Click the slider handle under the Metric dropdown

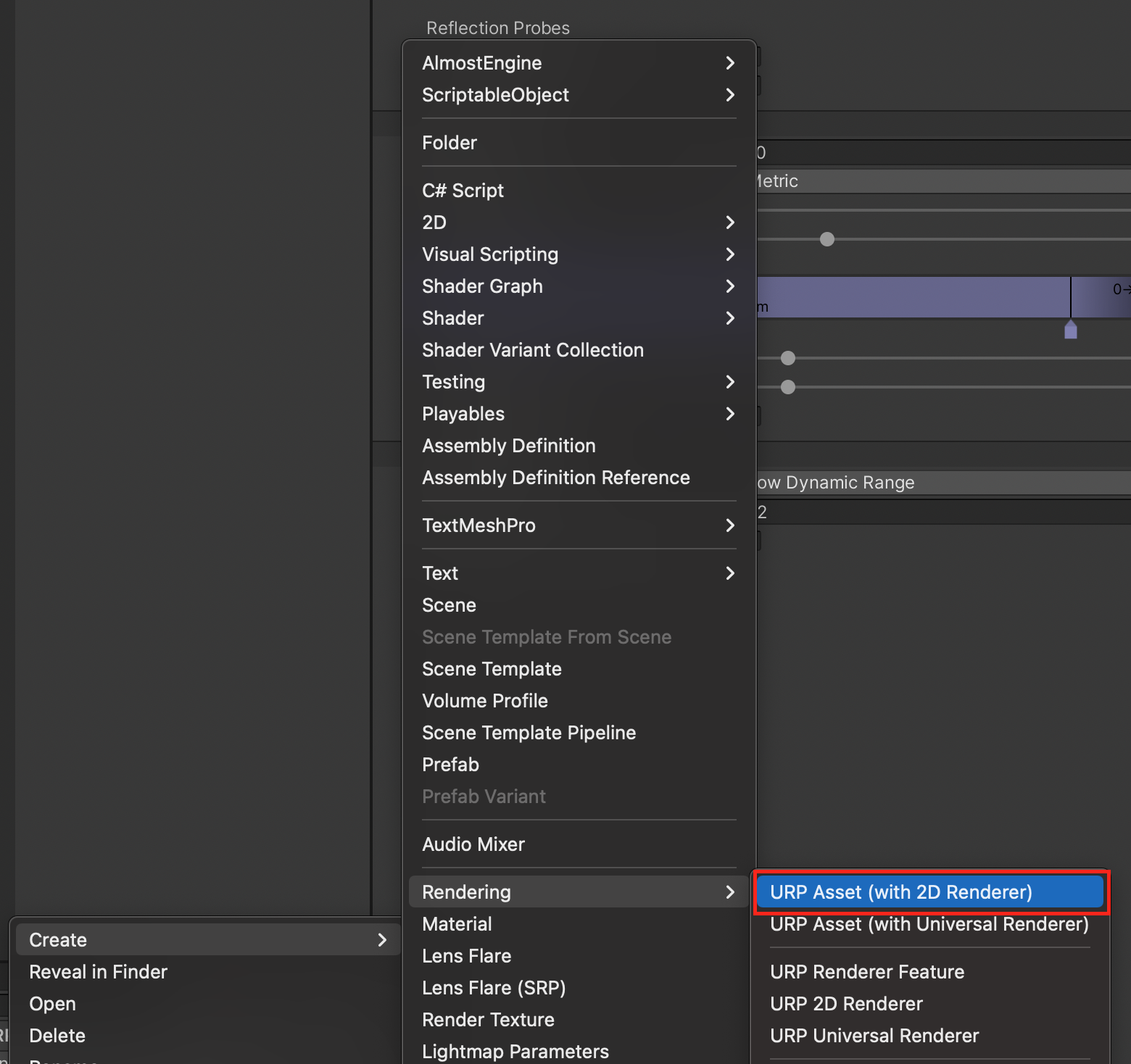tap(827, 239)
